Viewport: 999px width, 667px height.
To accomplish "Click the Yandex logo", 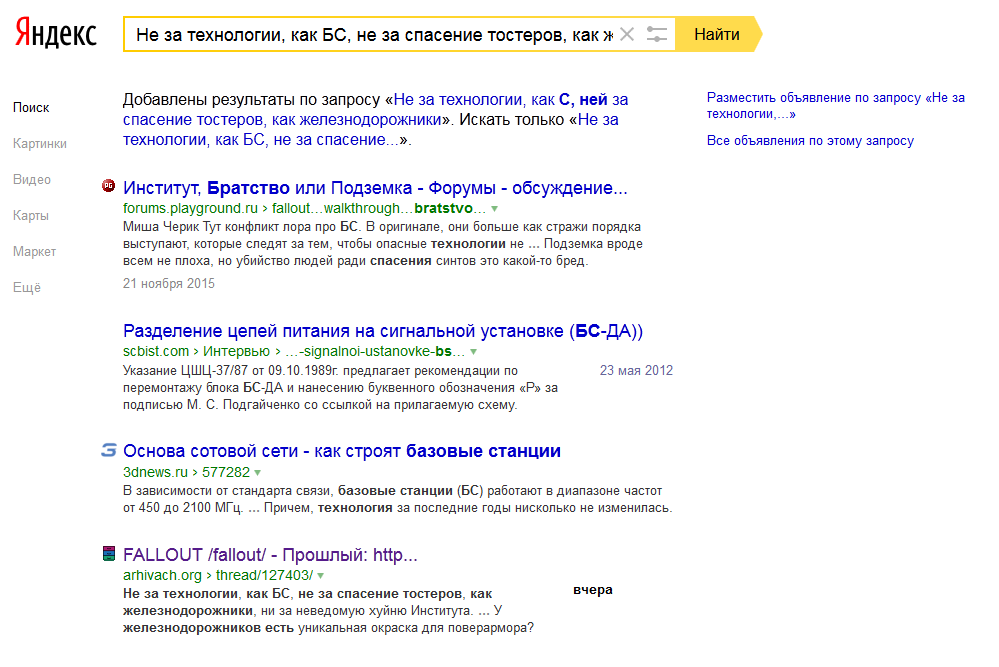I will coord(56,34).
